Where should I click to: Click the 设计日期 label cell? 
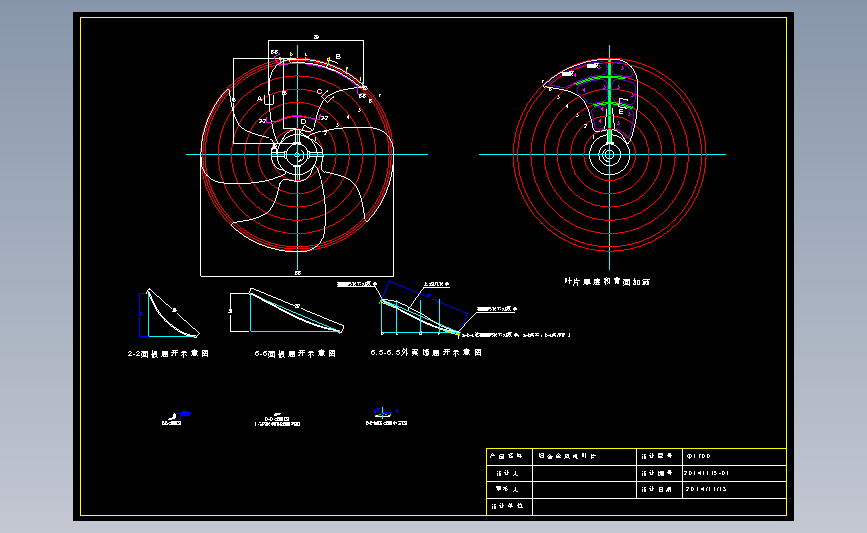click(659, 490)
